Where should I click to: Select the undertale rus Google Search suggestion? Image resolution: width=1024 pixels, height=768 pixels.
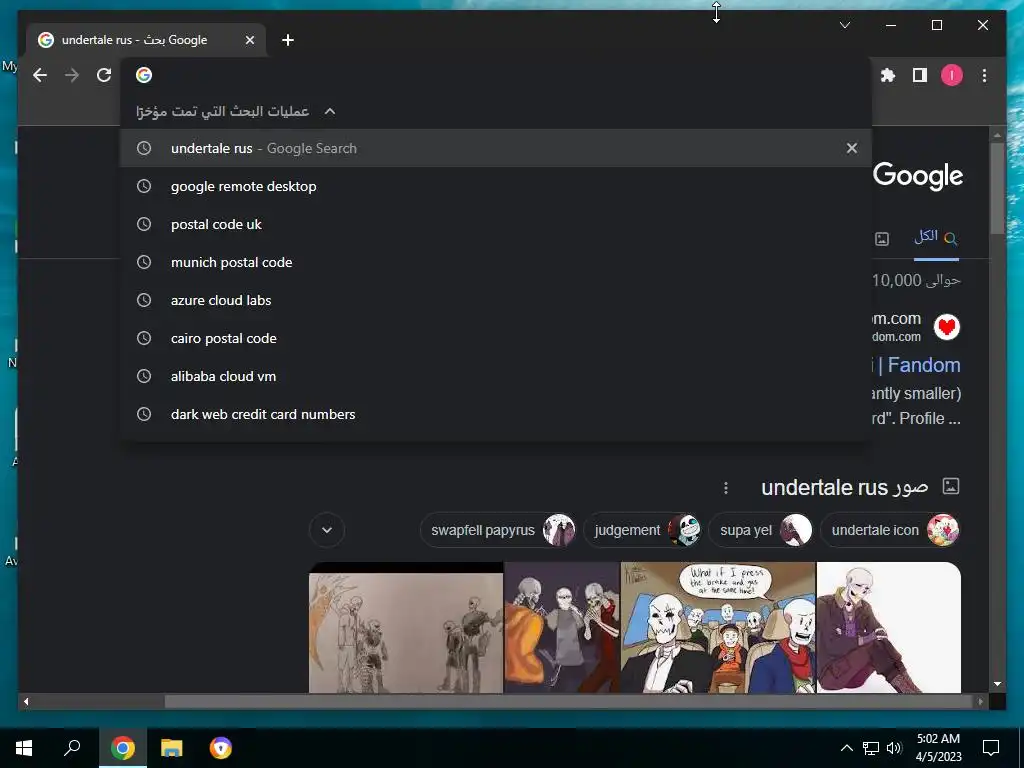pyautogui.click(x=496, y=148)
